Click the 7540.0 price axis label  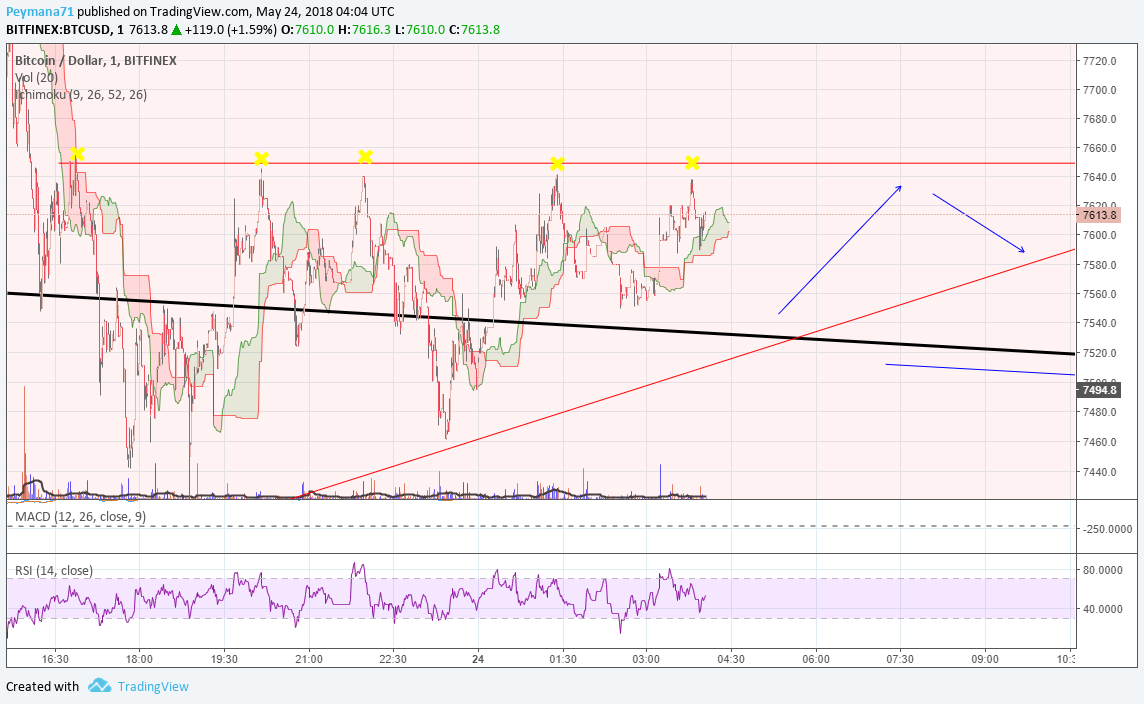click(x=1099, y=323)
